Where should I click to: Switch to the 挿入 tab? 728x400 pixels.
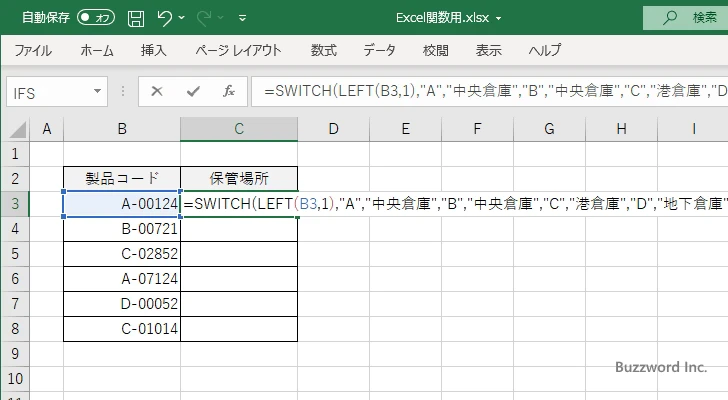coord(154,50)
